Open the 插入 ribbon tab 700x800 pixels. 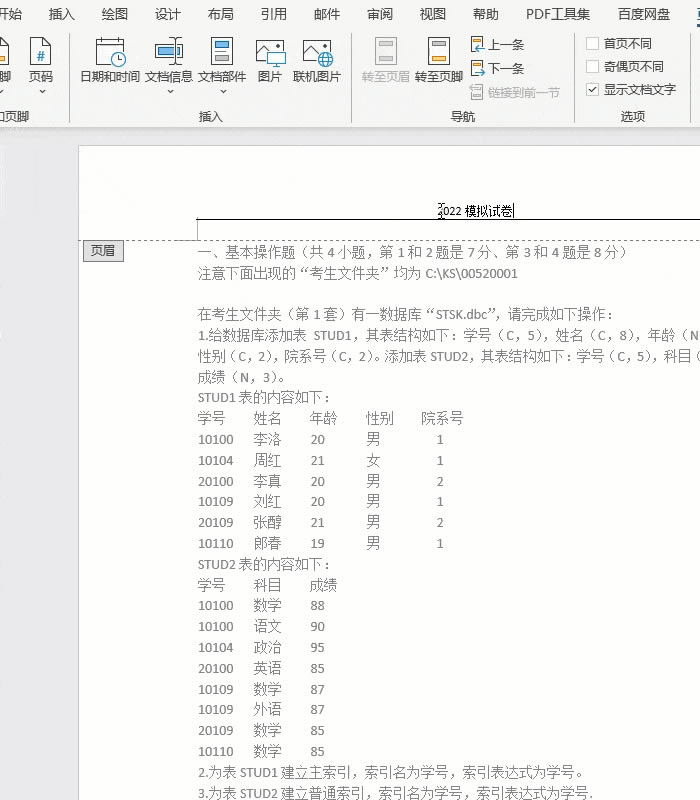62,14
